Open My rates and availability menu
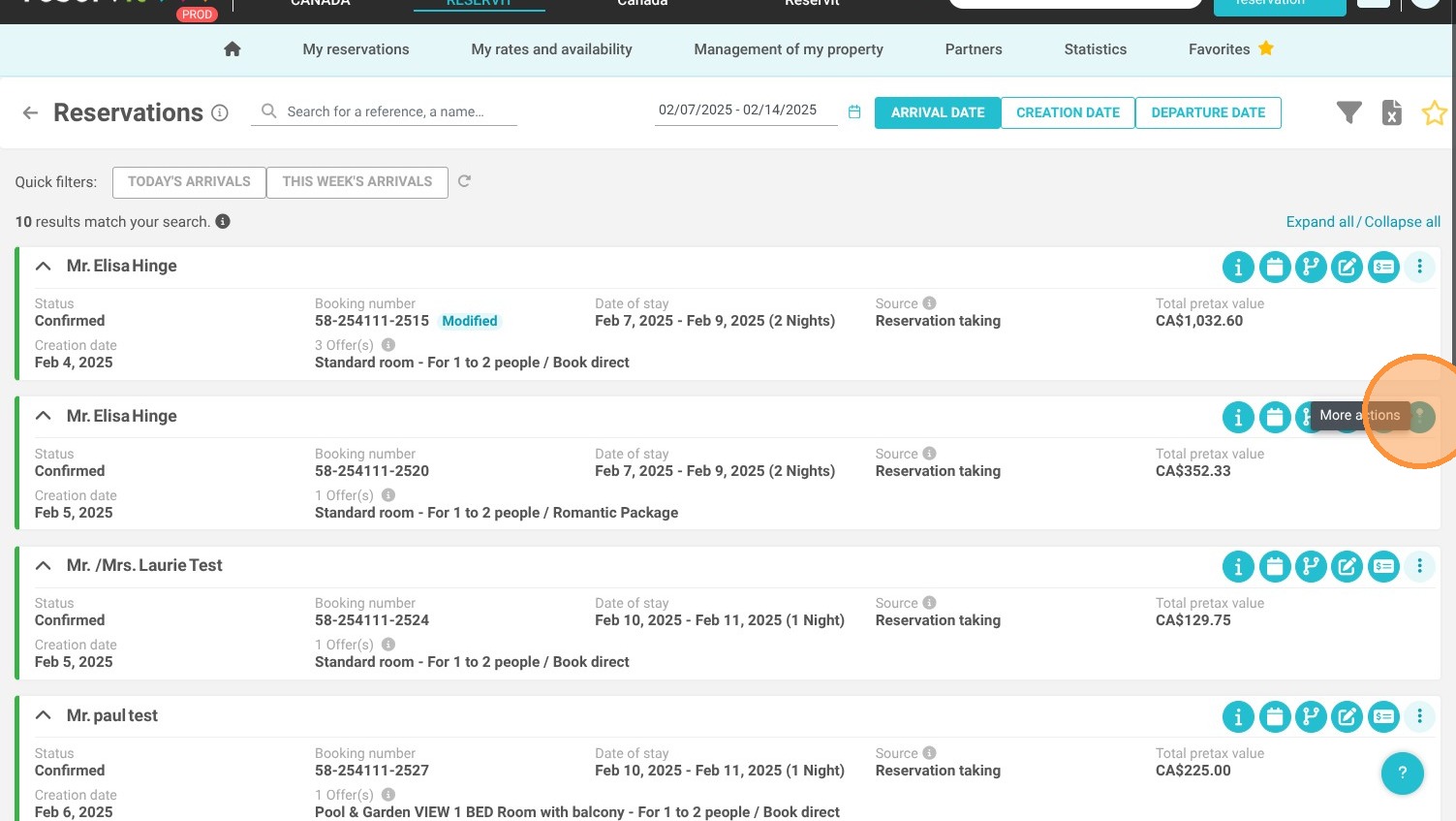The height and width of the screenshot is (821, 1456). click(551, 49)
